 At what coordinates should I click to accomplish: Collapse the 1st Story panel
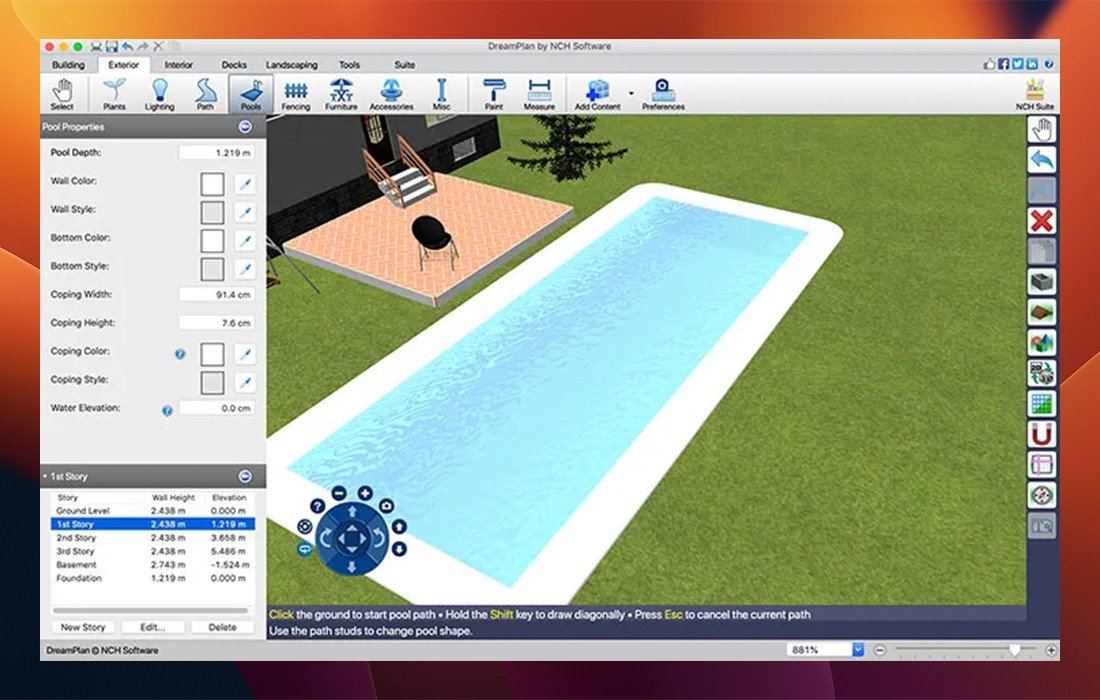point(245,477)
